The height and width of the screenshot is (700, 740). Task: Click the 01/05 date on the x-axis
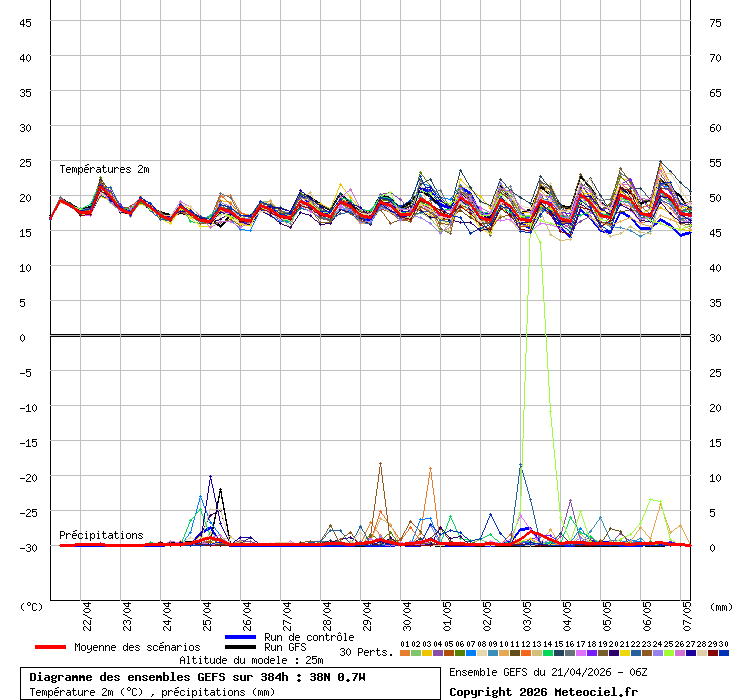click(446, 612)
